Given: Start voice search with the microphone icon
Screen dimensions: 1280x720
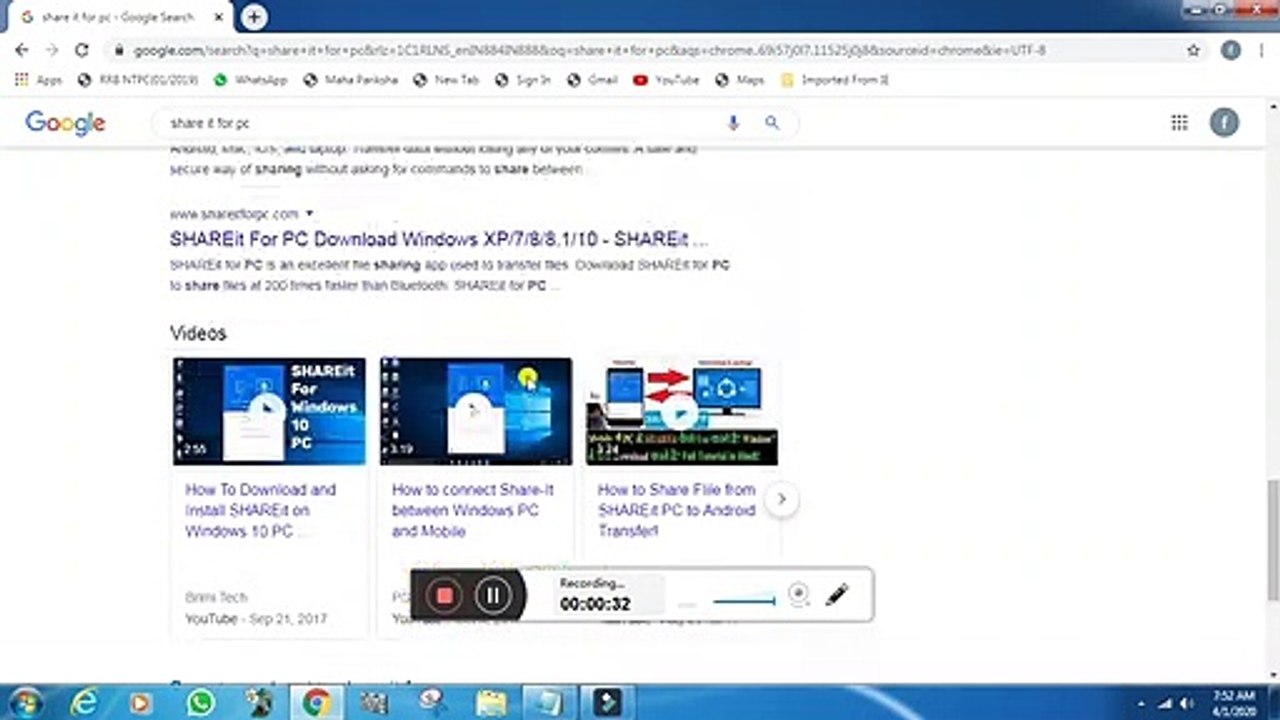Looking at the screenshot, I should tap(733, 123).
